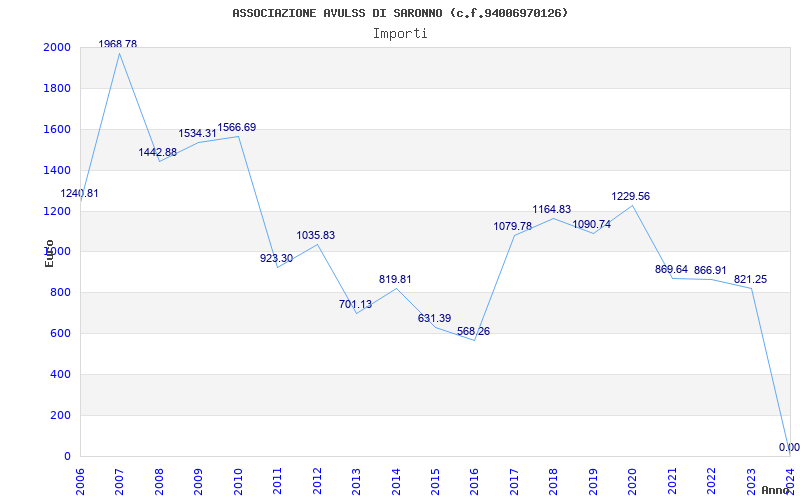Viewport: 800px width, 500px height.
Task: Select x-axis year 2011
Action: (x=278, y=481)
